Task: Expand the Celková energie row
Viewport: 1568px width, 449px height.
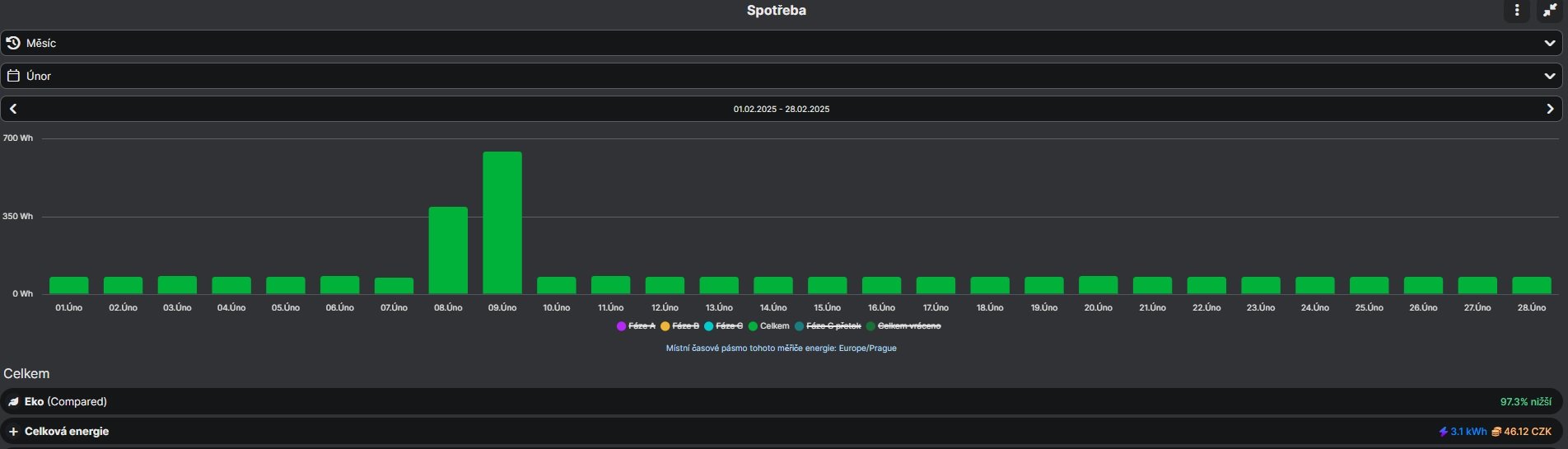Action: coord(782,432)
